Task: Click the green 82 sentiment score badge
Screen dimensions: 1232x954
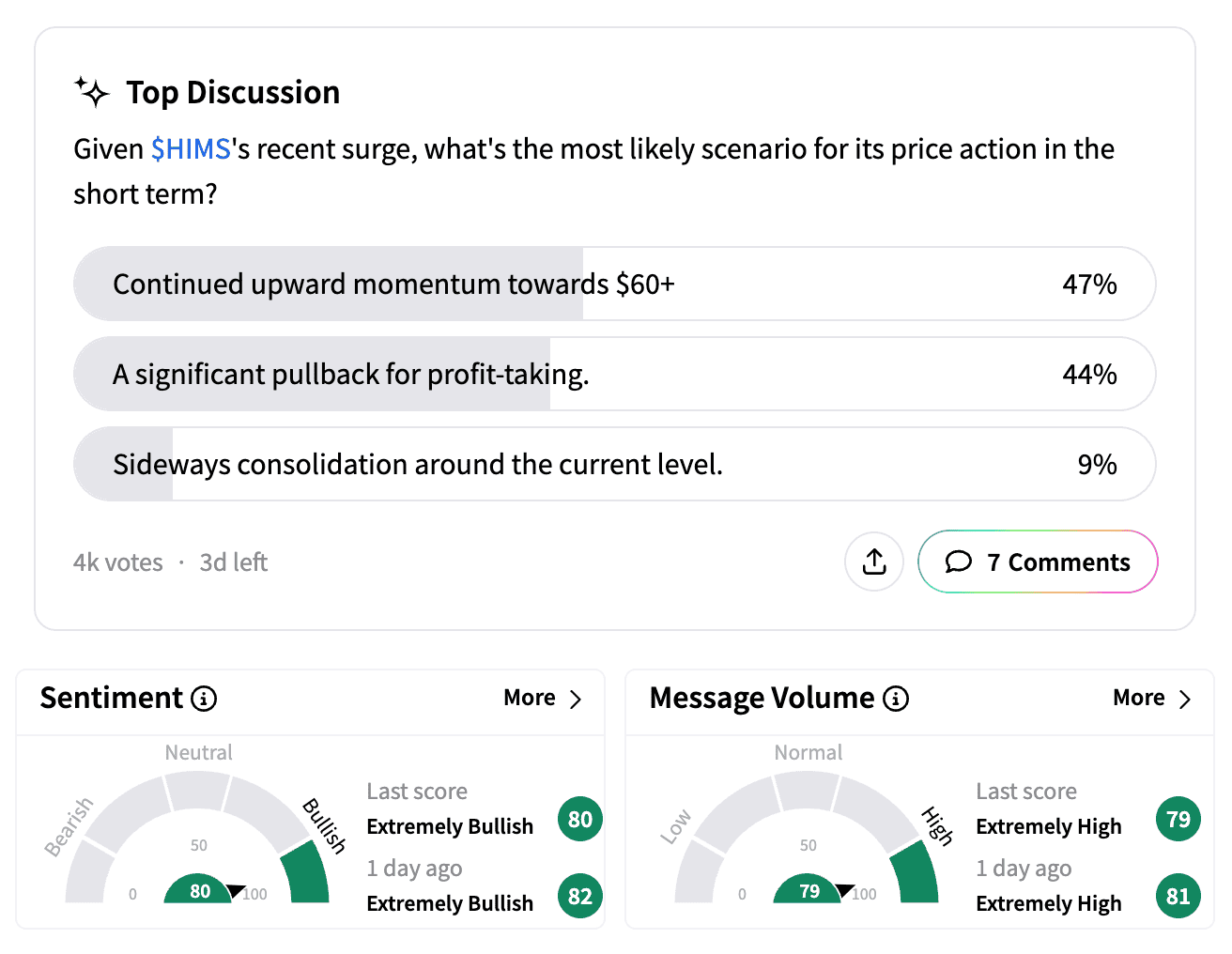Action: click(580, 896)
